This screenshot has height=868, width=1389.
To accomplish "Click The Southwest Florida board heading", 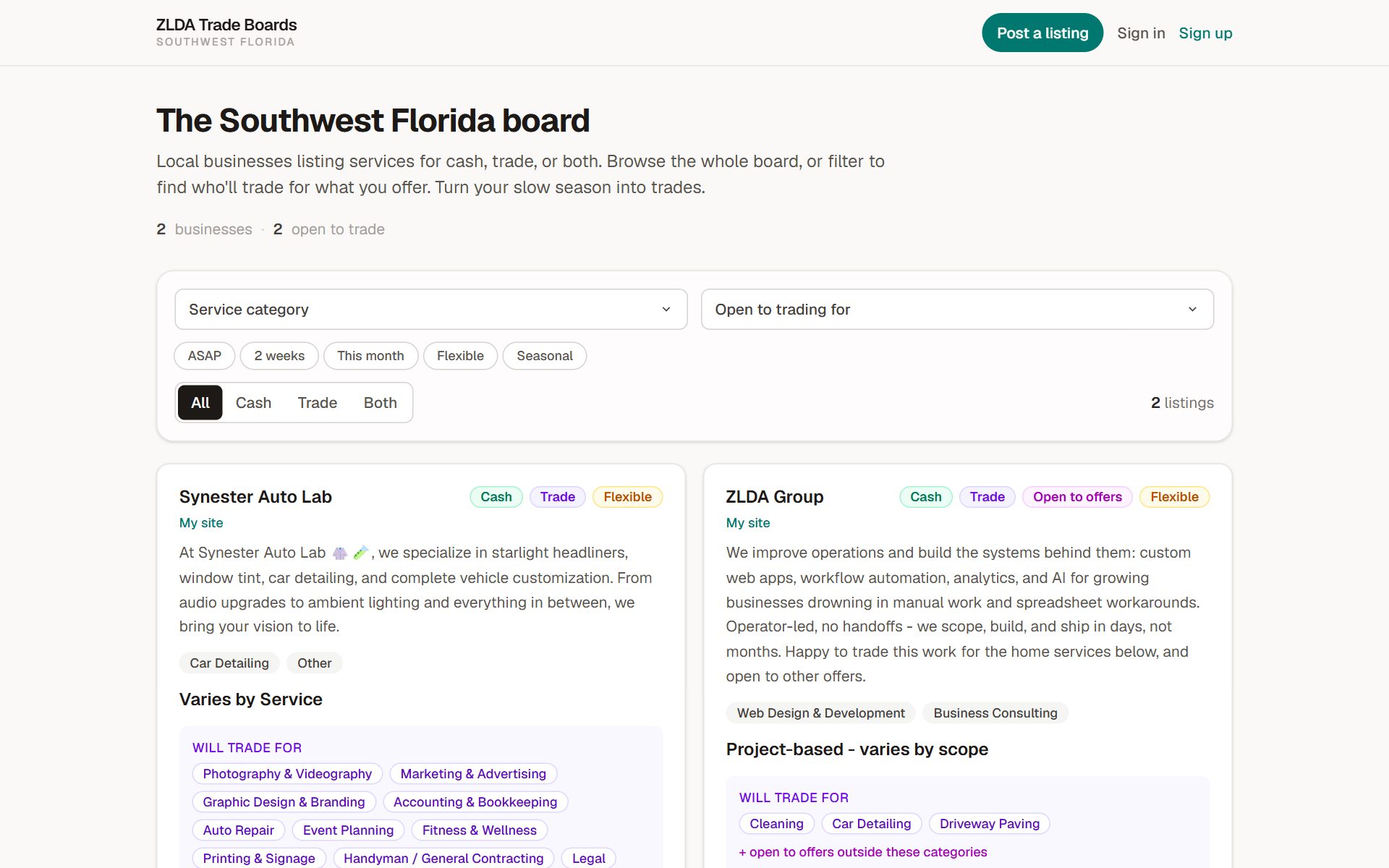I will tap(373, 120).
